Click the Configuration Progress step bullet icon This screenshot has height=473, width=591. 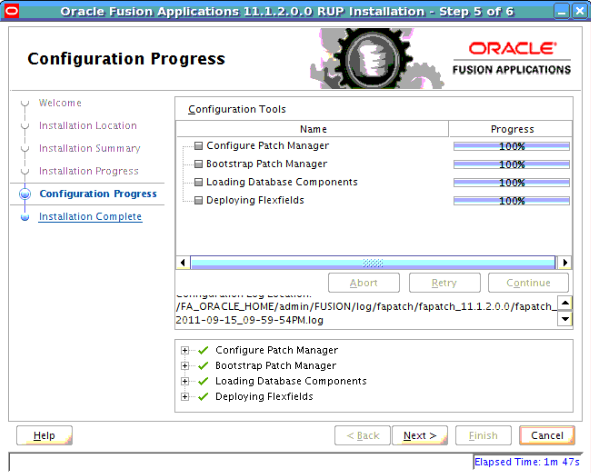pos(25,194)
